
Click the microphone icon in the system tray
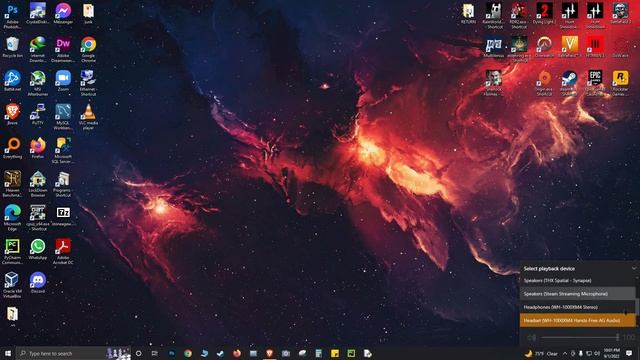(x=581, y=353)
